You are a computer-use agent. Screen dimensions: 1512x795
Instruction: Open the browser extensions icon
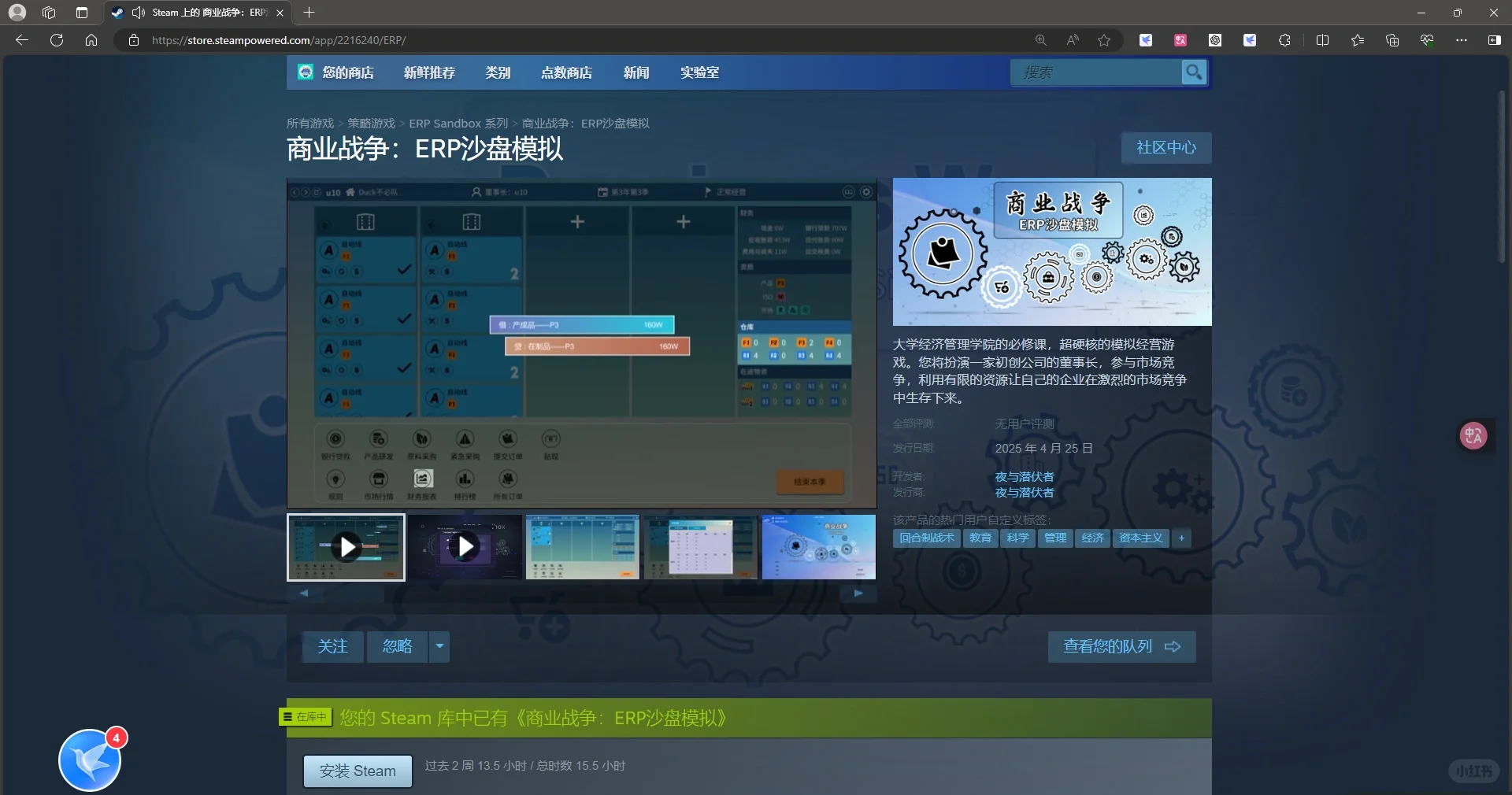[x=1284, y=40]
